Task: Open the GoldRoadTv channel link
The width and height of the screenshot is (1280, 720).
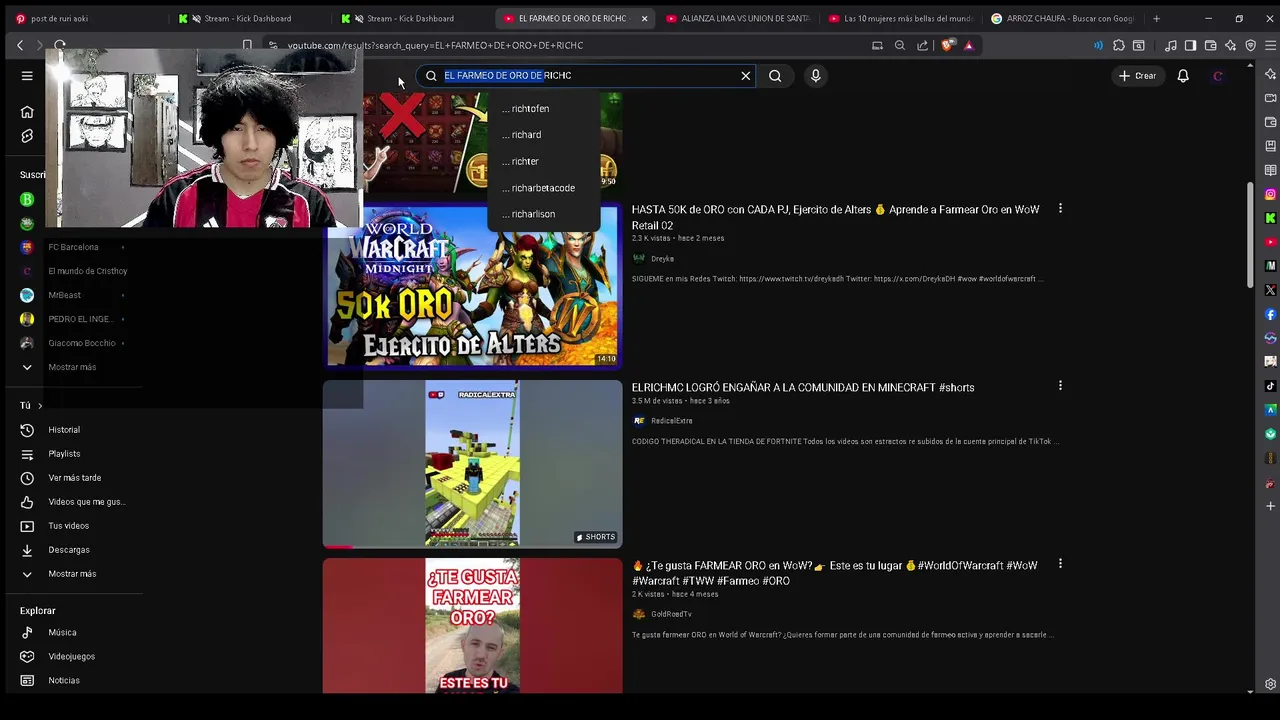Action: point(671,614)
